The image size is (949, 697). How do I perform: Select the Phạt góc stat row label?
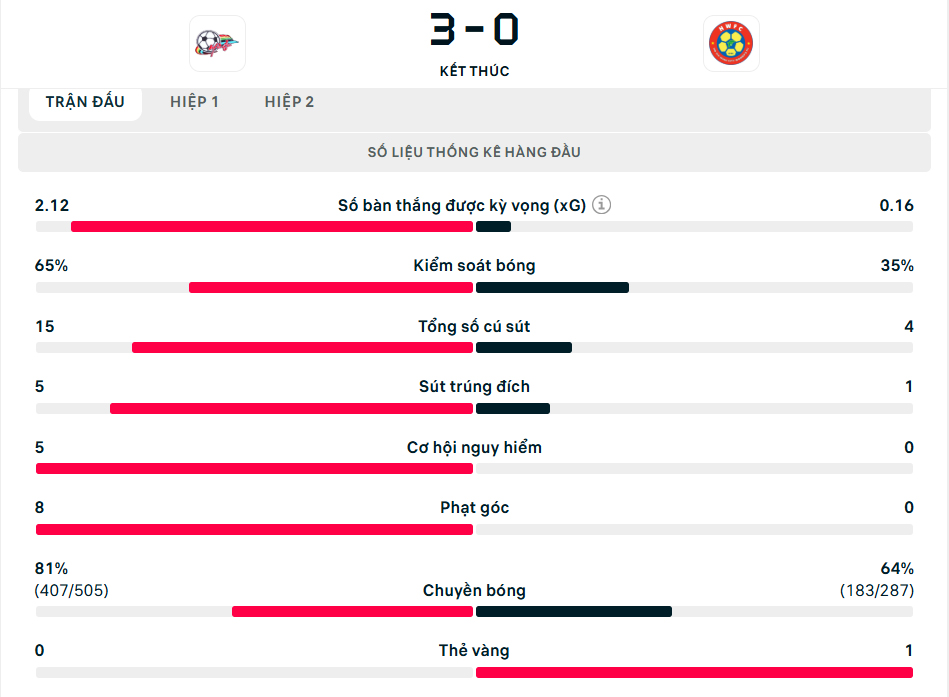pyautogui.click(x=474, y=507)
